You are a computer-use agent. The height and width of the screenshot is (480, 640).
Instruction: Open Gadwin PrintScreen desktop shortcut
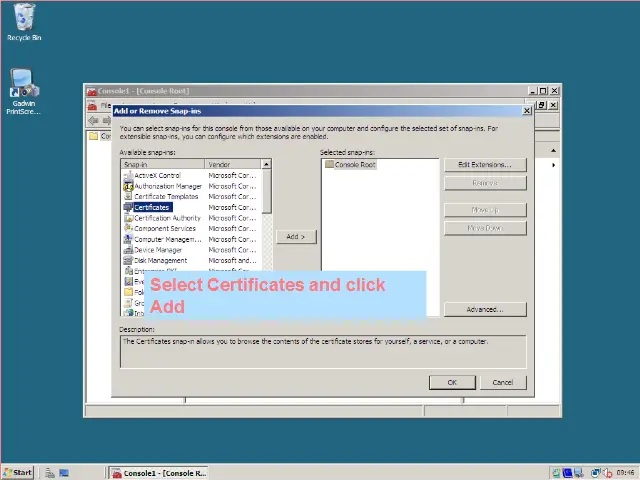pos(24,91)
